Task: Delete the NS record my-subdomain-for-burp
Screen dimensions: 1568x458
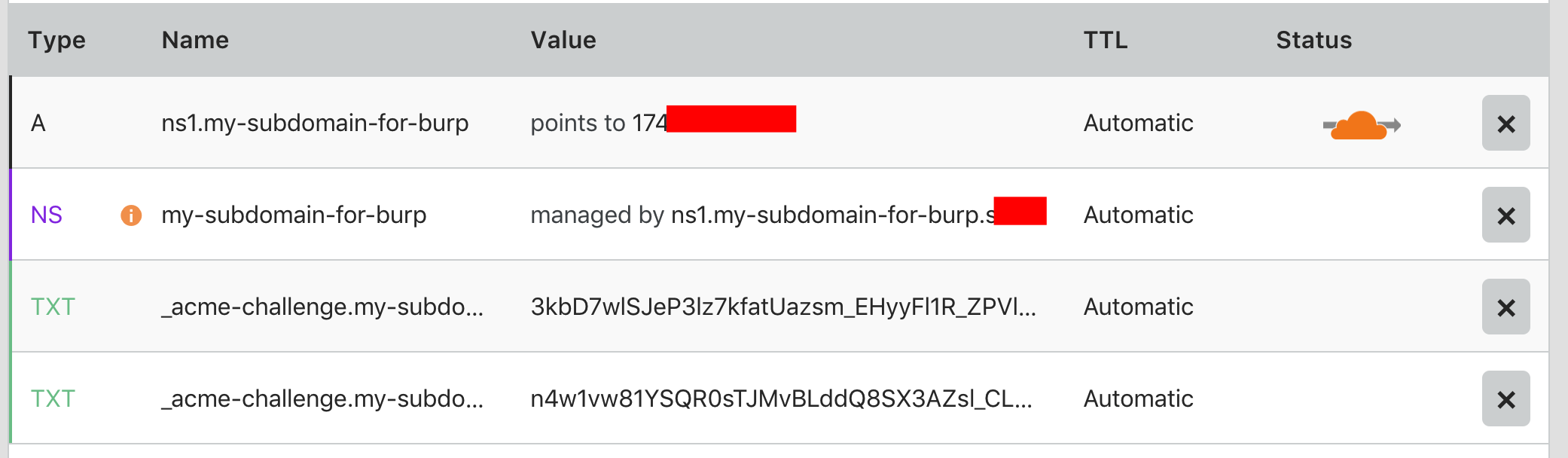Action: (1505, 215)
